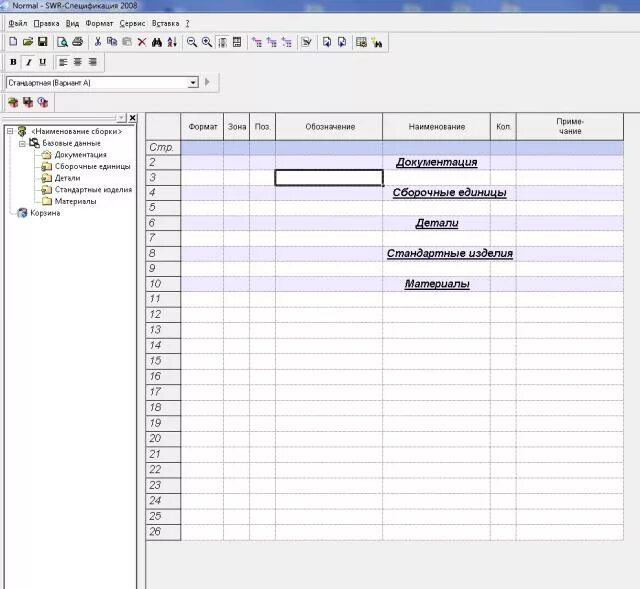Image resolution: width=640 pixels, height=589 pixels.
Task: Click the arrow button next to template dropdown
Action: [x=207, y=82]
